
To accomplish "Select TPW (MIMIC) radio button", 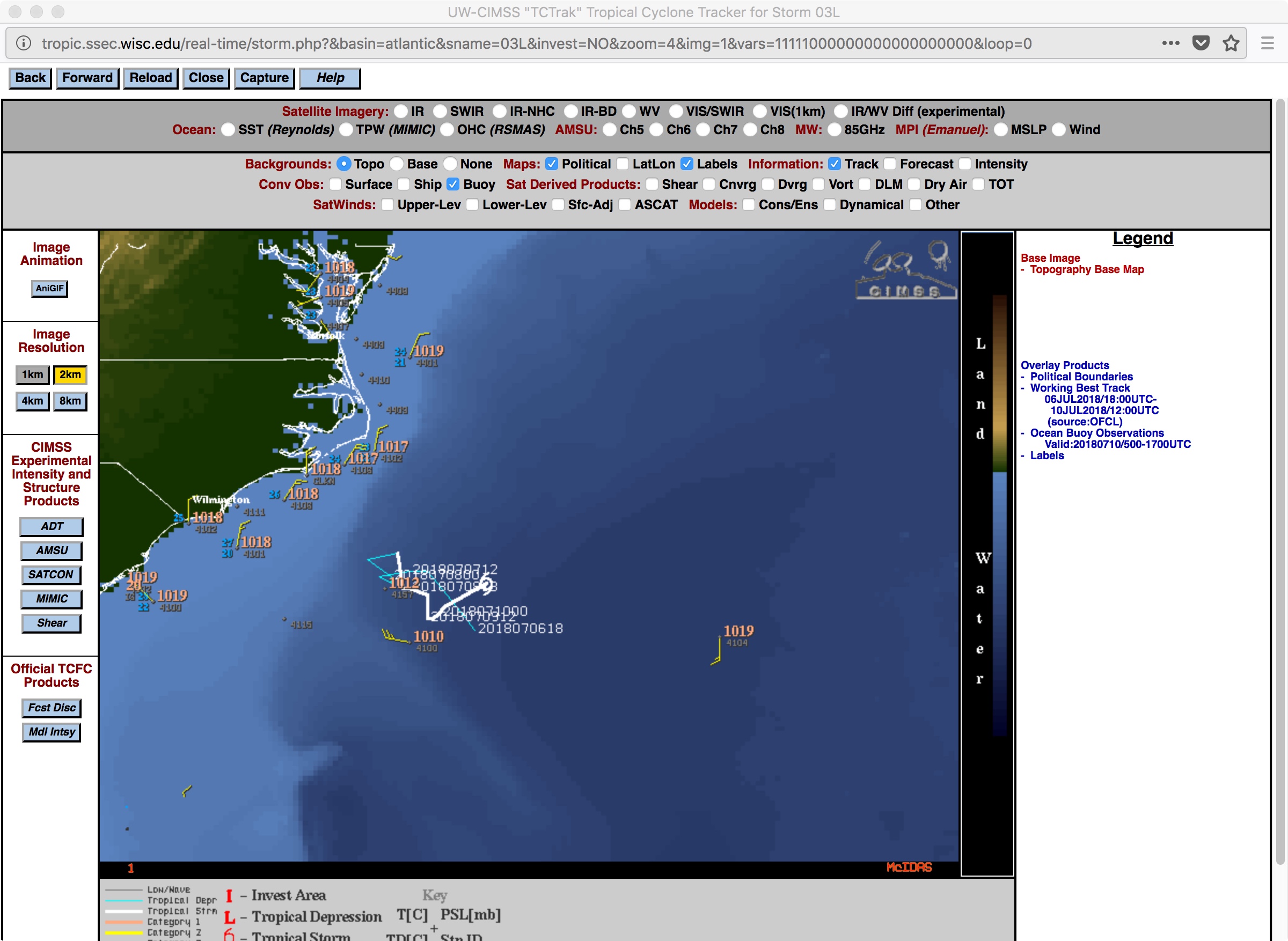I will pyautogui.click(x=346, y=130).
